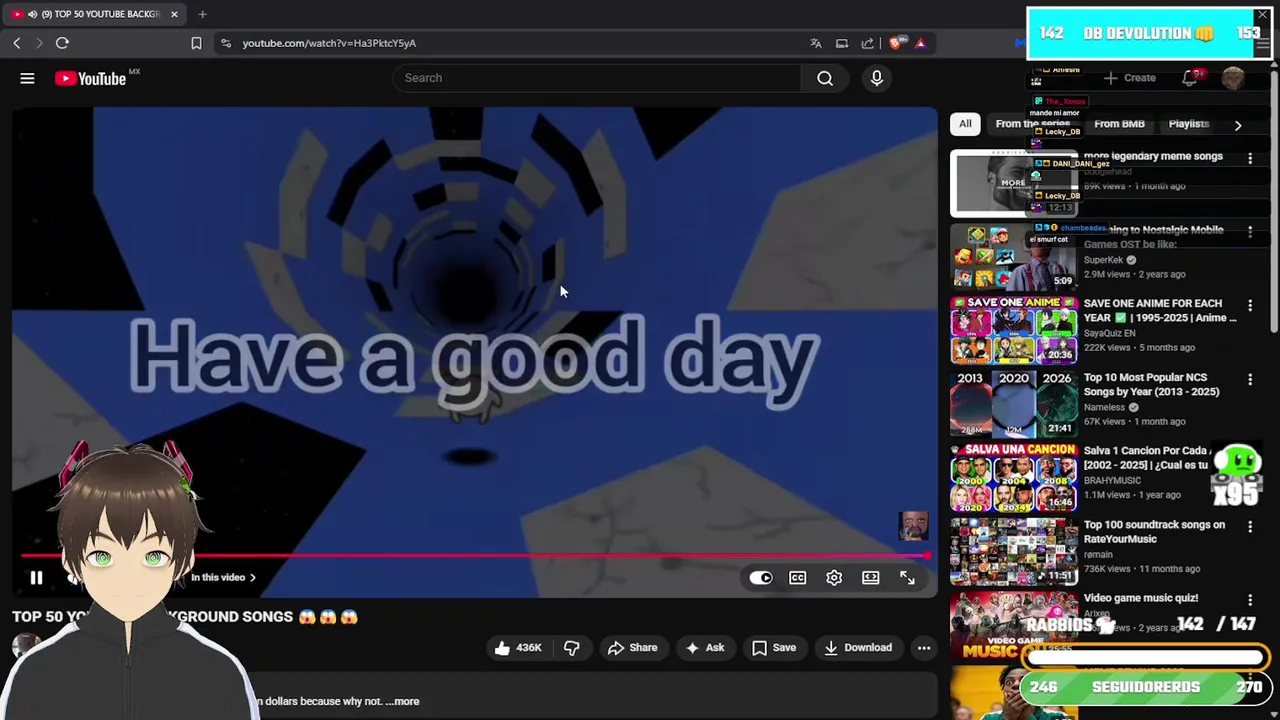This screenshot has width=1280, height=720.
Task: Open the YouTube notifications bell
Action: click(x=1190, y=78)
